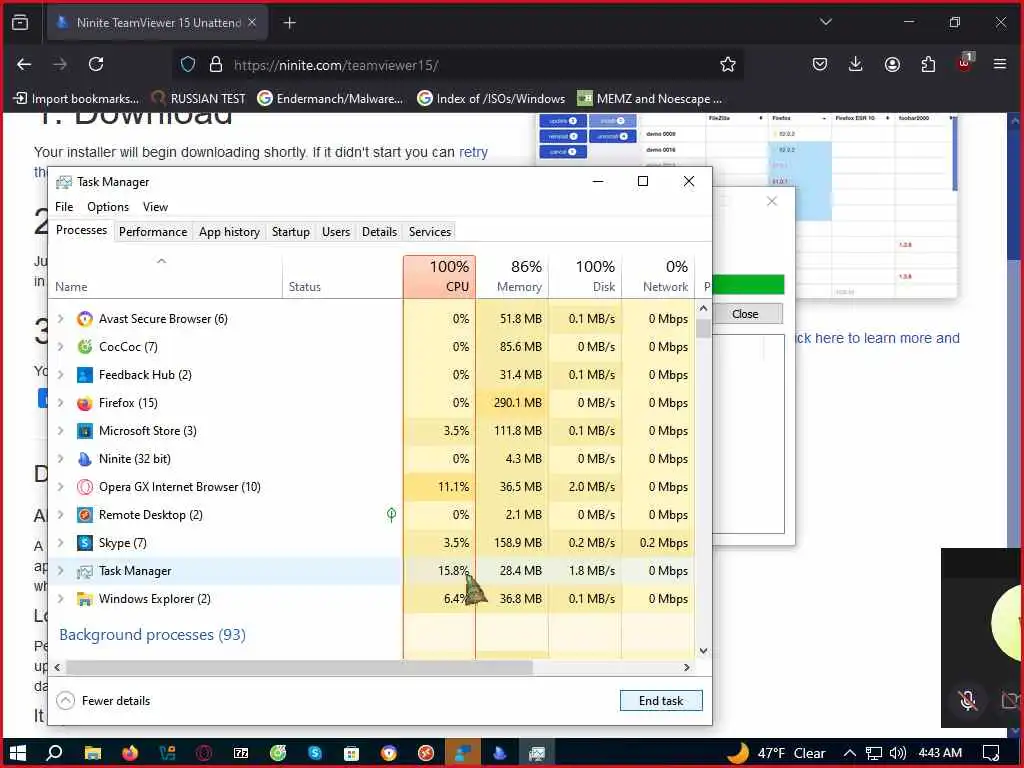Expand Feedback Hub process group
The width and height of the screenshot is (1024, 768).
[x=61, y=375]
